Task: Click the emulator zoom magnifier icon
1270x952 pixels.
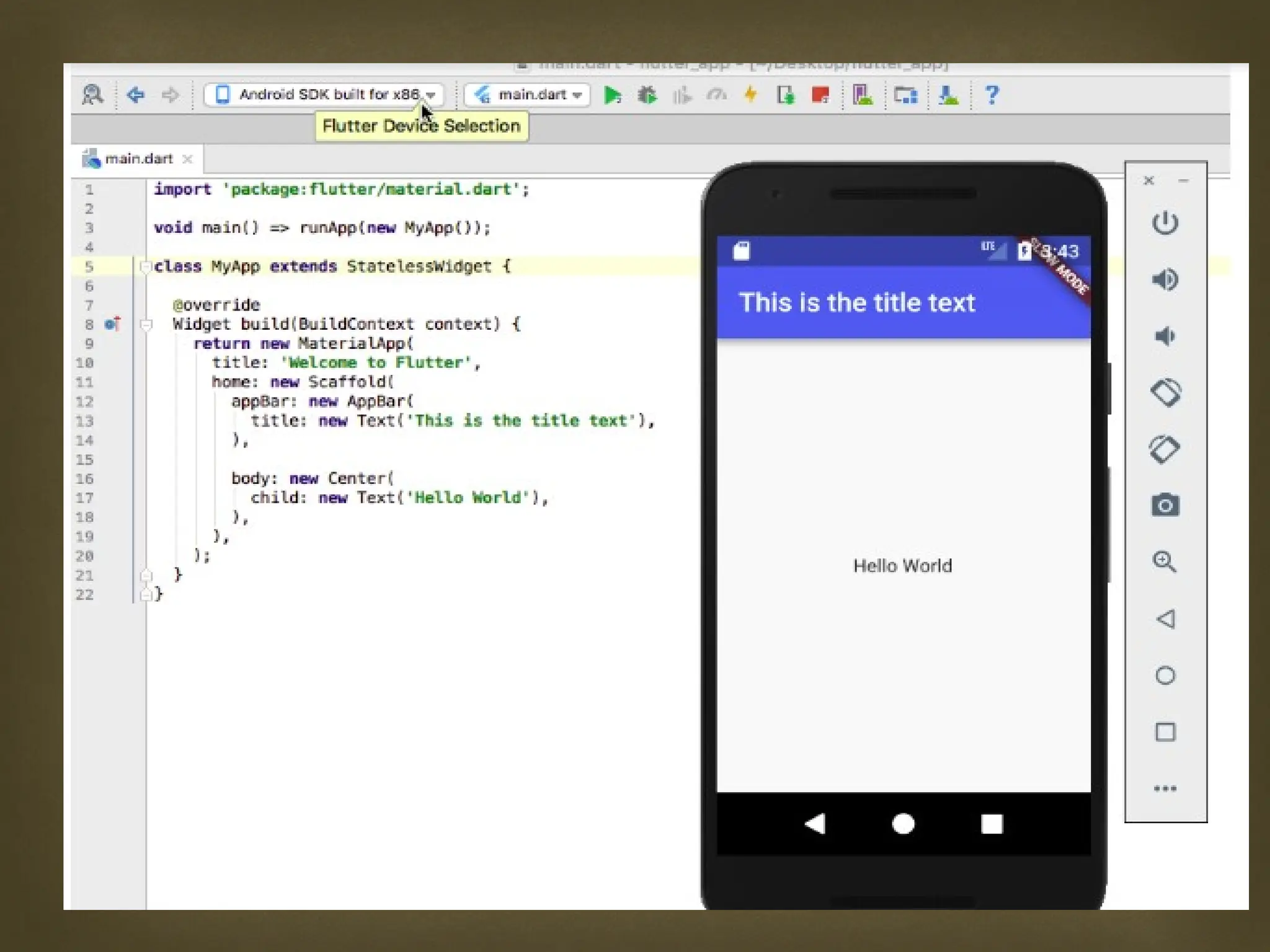Action: [1165, 562]
